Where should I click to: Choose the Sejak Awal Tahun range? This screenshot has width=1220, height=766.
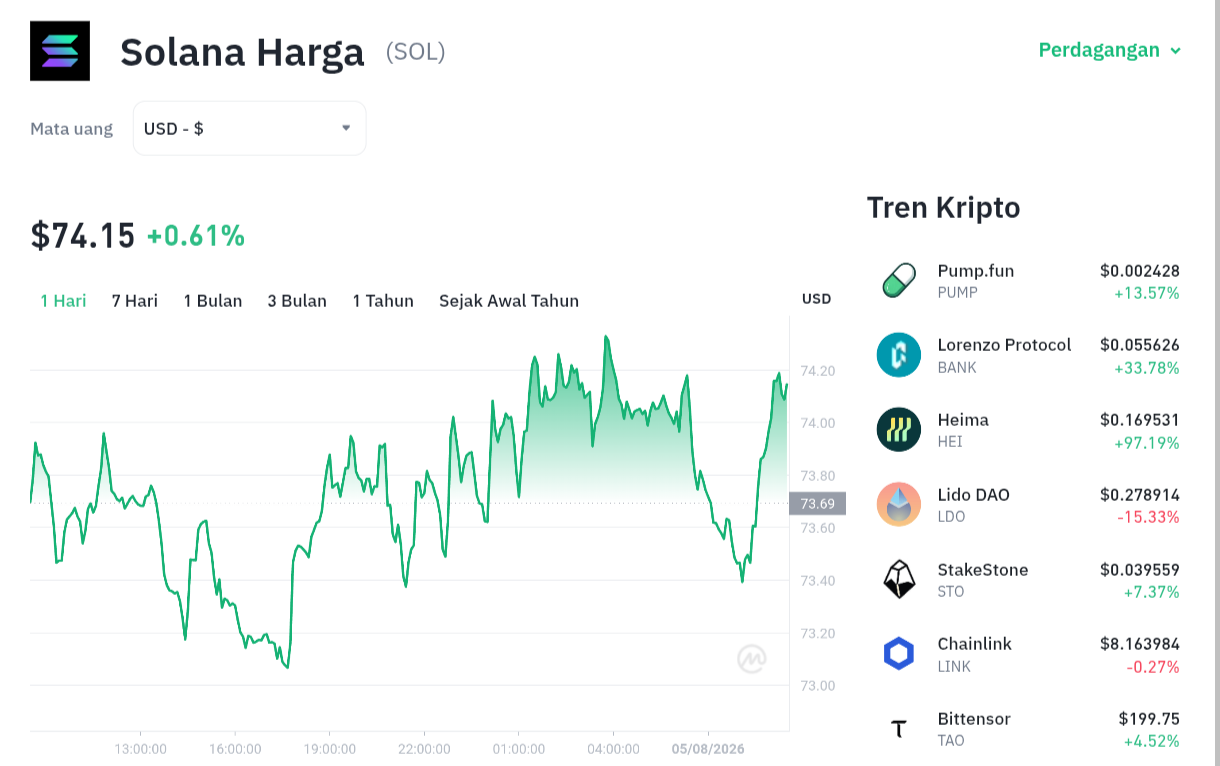509,301
